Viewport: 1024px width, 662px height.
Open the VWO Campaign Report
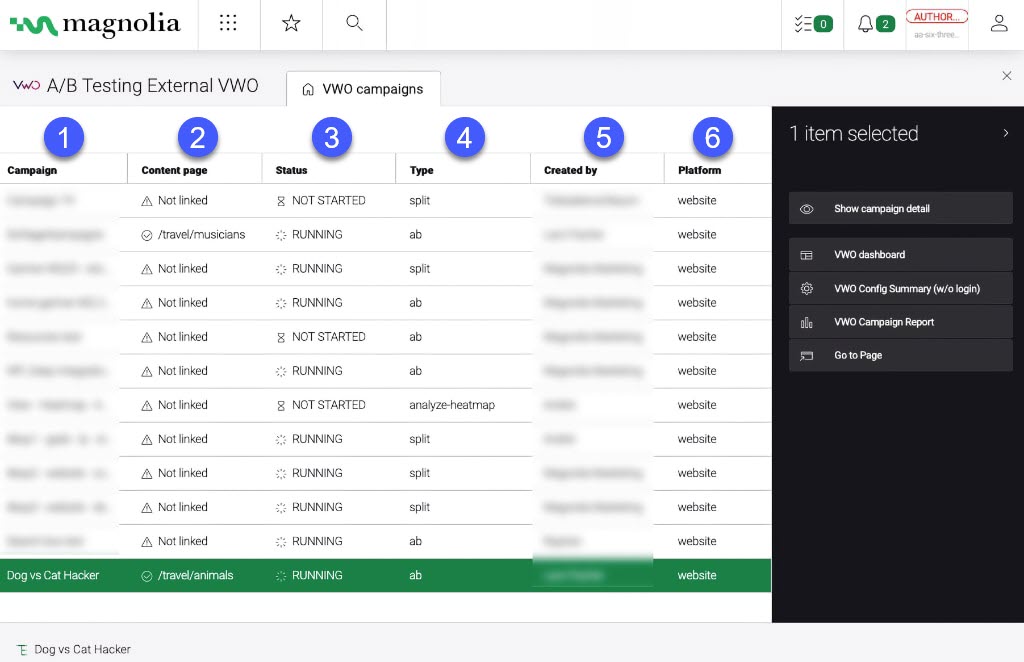coord(900,322)
